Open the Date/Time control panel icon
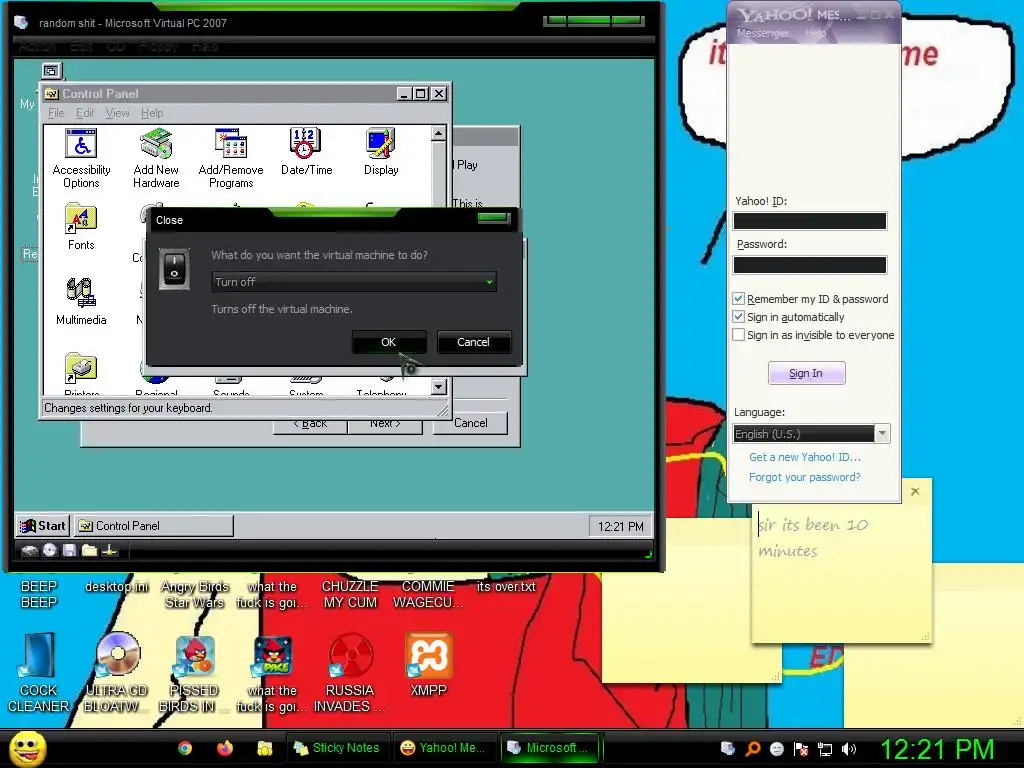1024x768 pixels. (306, 152)
